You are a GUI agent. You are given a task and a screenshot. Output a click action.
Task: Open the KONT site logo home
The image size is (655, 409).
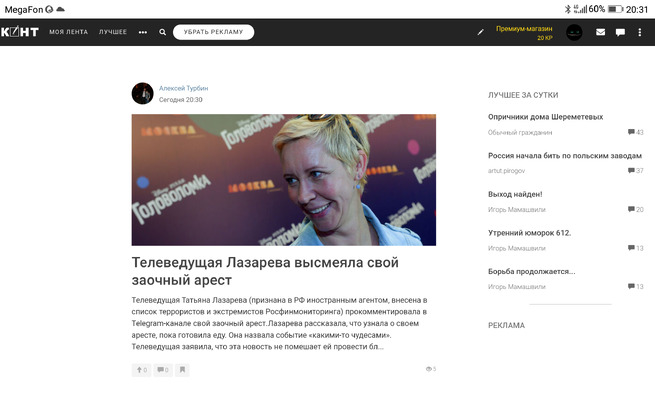(x=20, y=32)
